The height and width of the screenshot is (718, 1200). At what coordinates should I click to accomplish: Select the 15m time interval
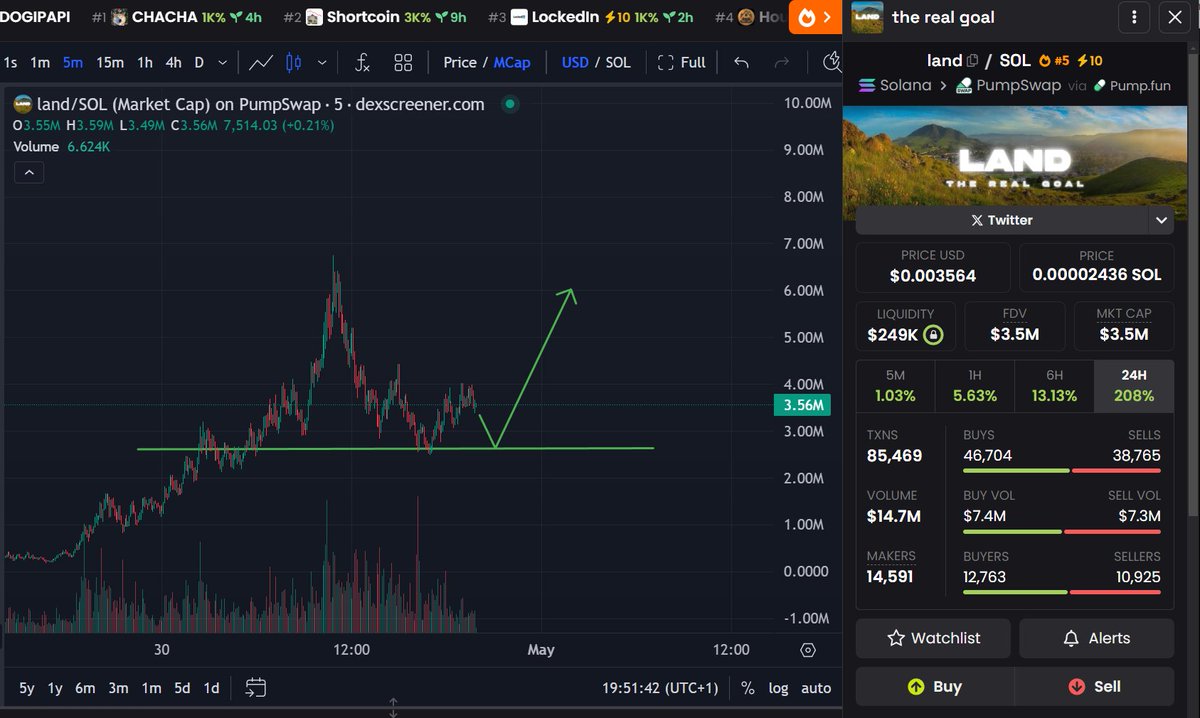pos(110,62)
